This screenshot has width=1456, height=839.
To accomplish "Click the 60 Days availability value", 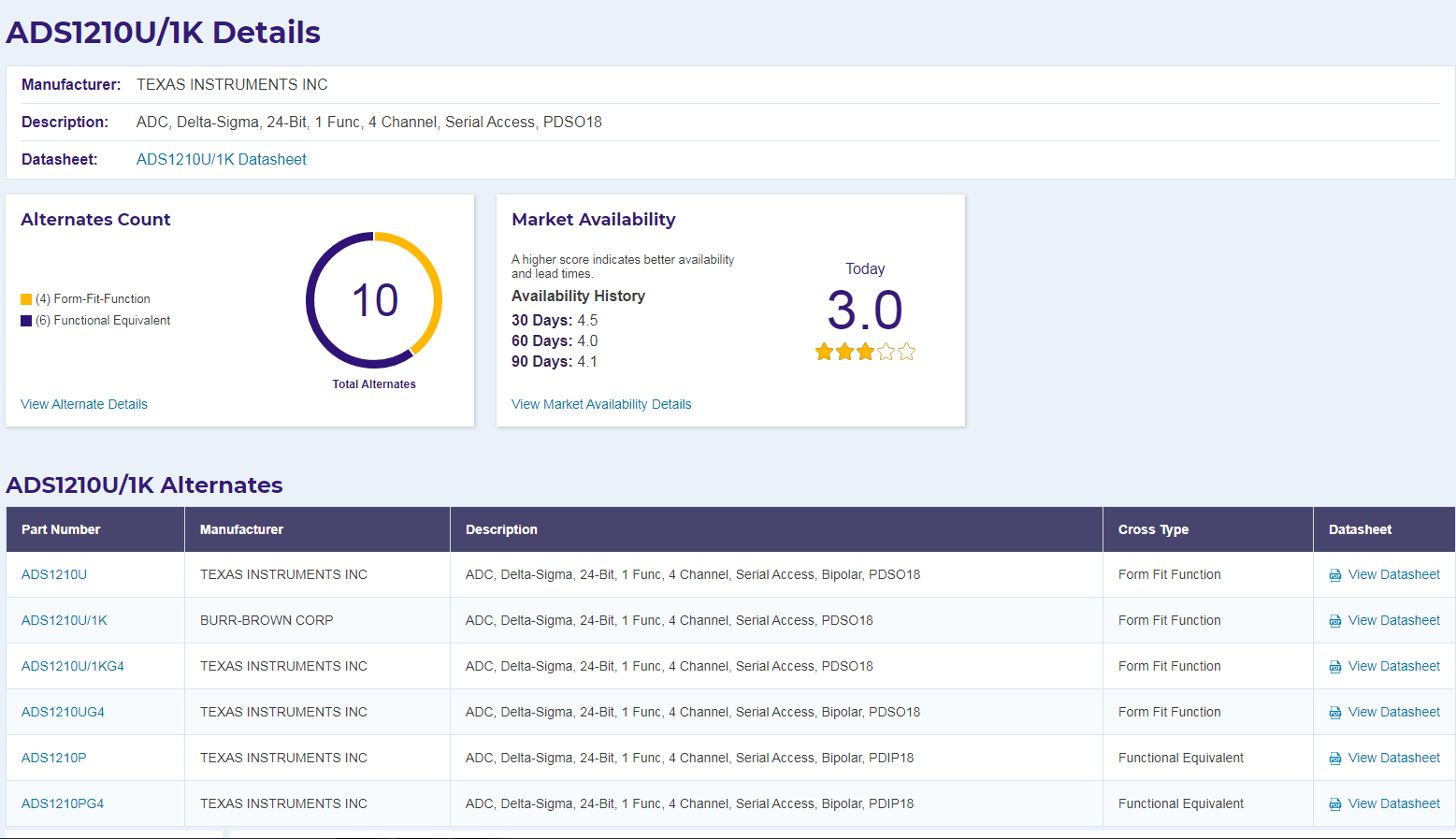I will 587,340.
